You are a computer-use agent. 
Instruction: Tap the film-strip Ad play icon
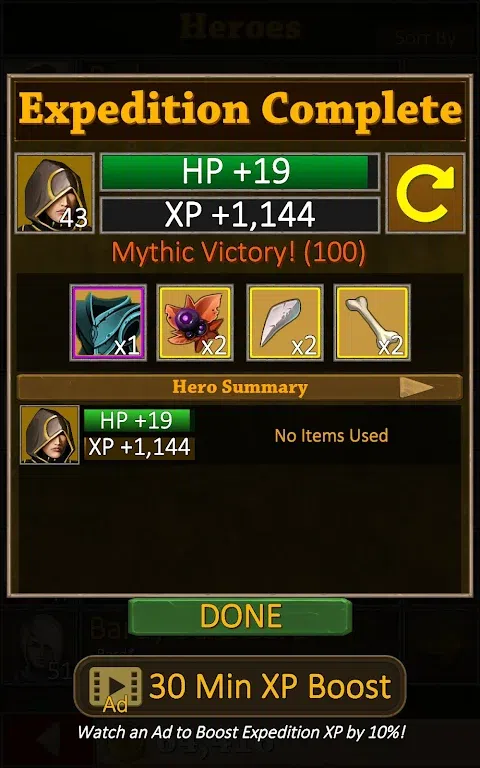(x=116, y=687)
